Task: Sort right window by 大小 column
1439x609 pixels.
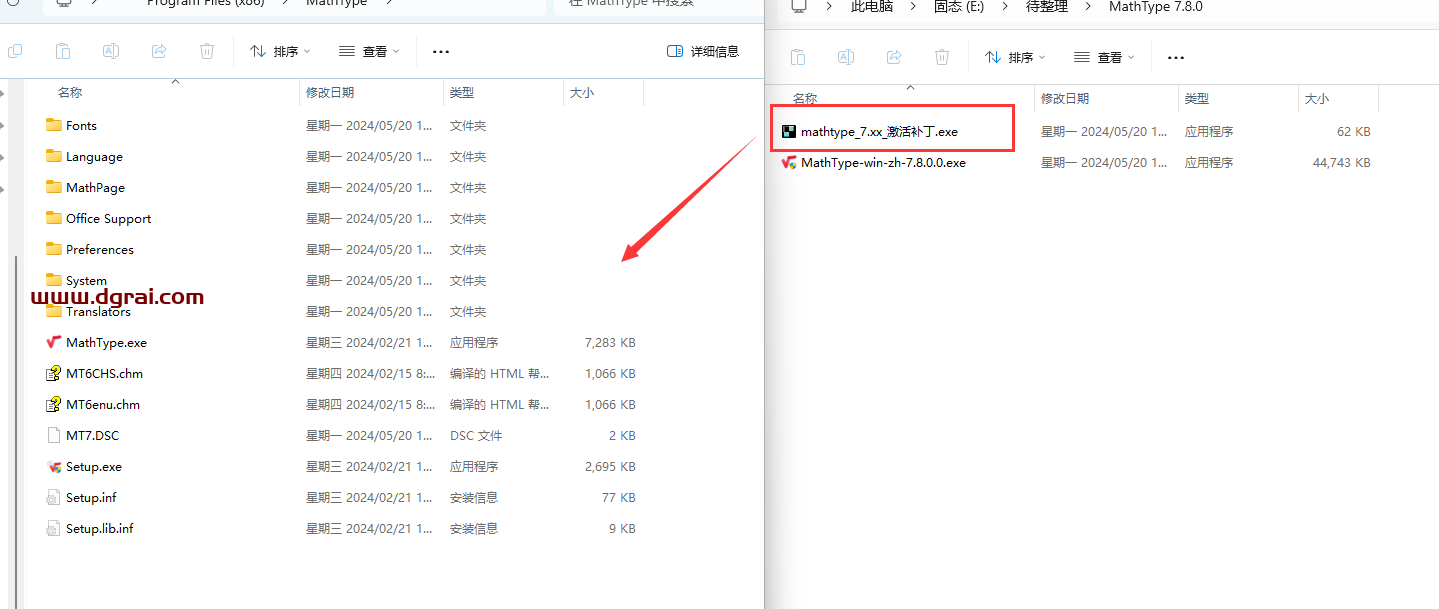Action: pos(1317,98)
